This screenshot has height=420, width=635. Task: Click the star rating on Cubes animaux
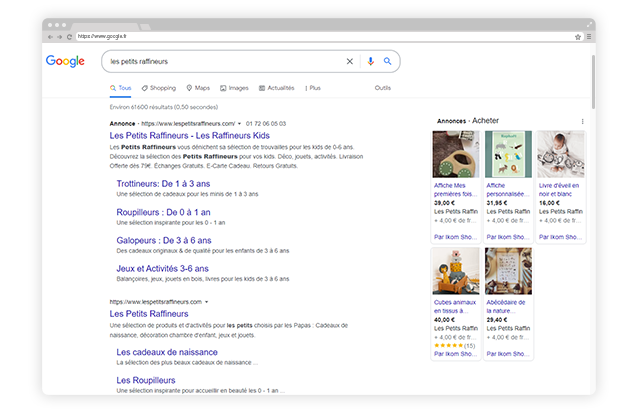pyautogui.click(x=448, y=345)
